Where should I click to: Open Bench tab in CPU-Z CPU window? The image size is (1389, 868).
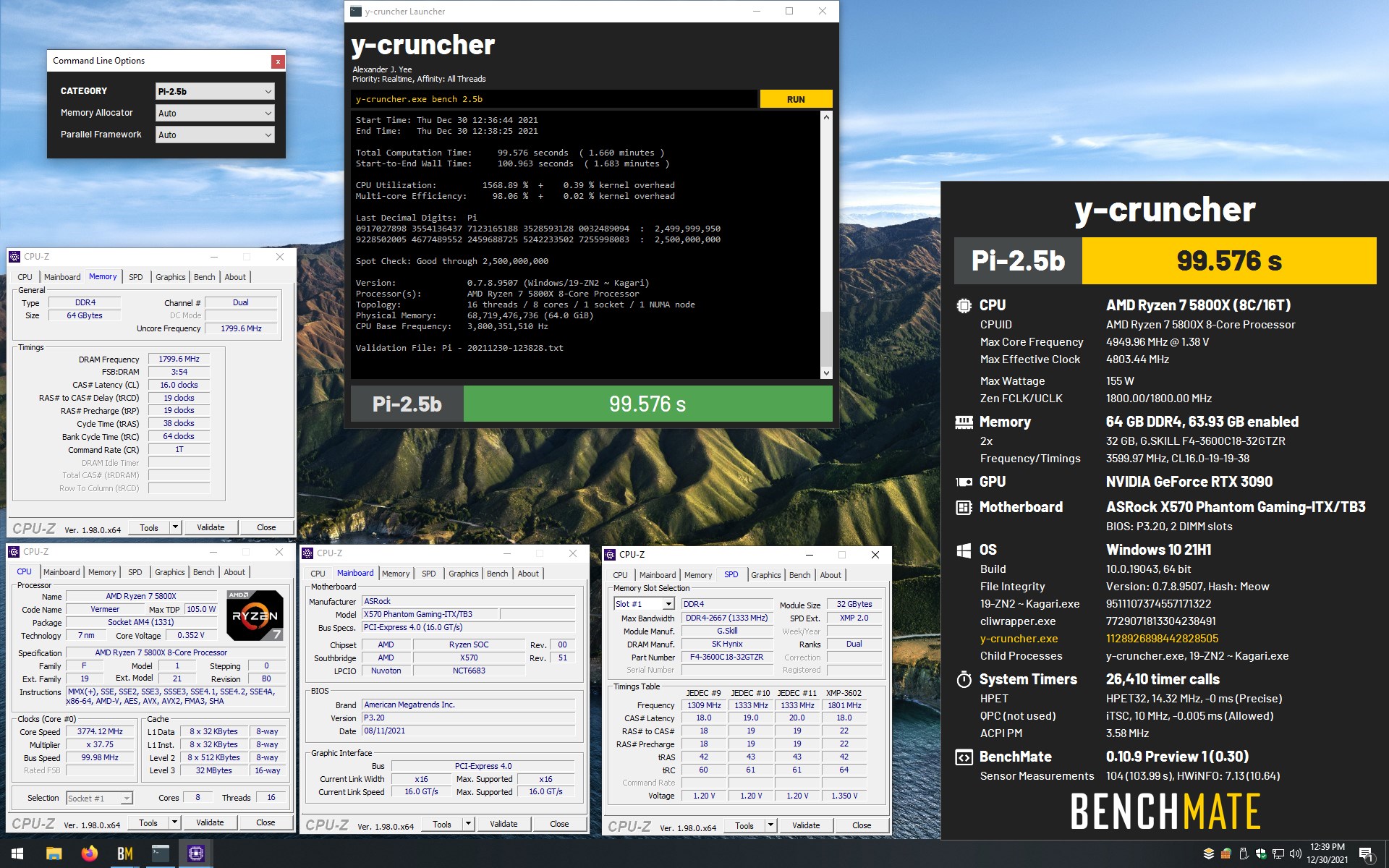click(204, 572)
